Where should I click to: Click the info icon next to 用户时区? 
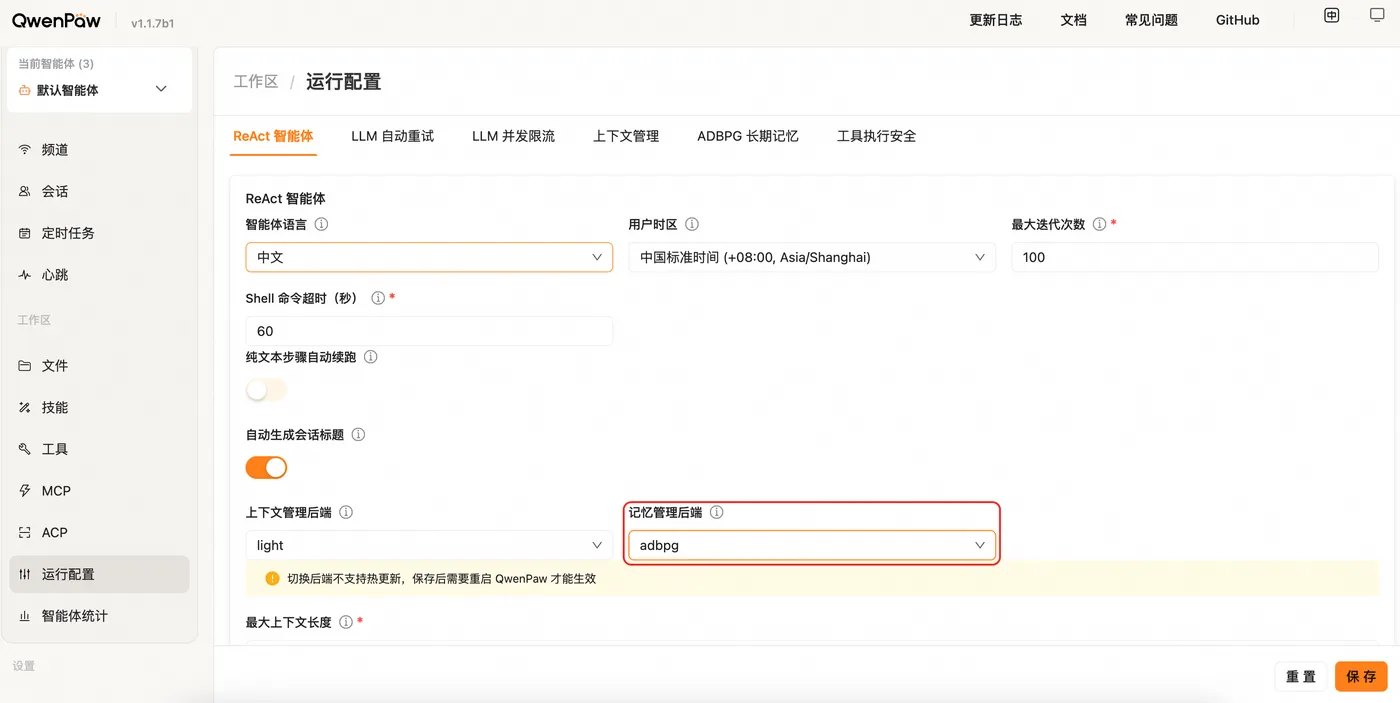point(692,225)
